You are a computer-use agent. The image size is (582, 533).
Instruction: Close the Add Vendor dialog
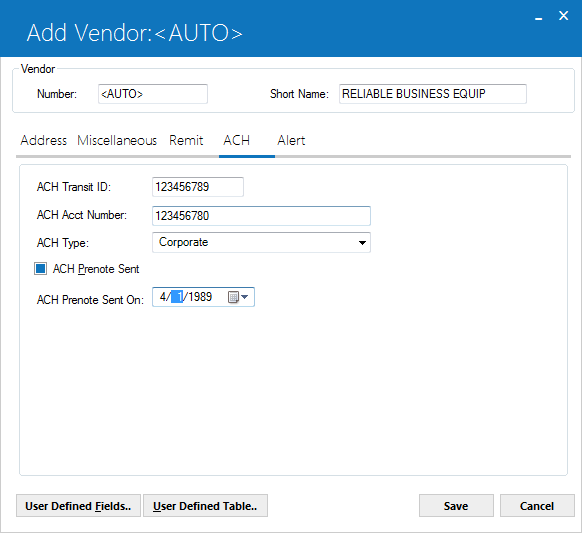click(x=563, y=16)
